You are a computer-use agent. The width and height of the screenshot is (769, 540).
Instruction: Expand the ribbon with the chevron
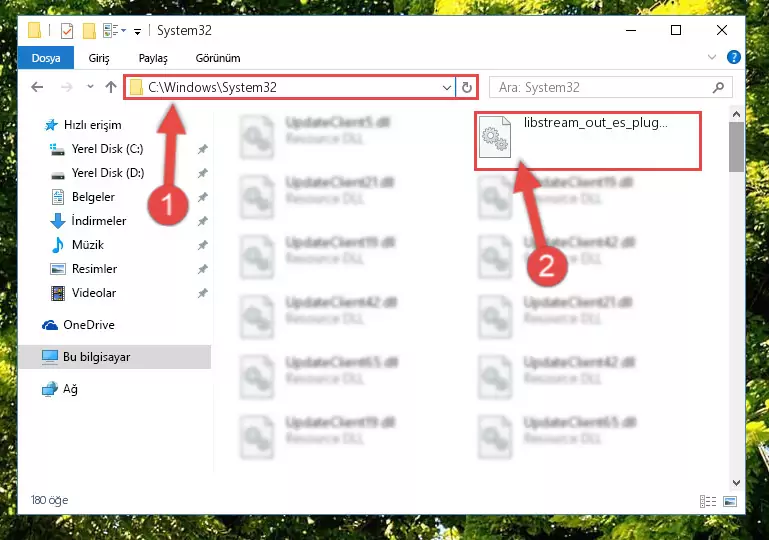click(x=712, y=57)
